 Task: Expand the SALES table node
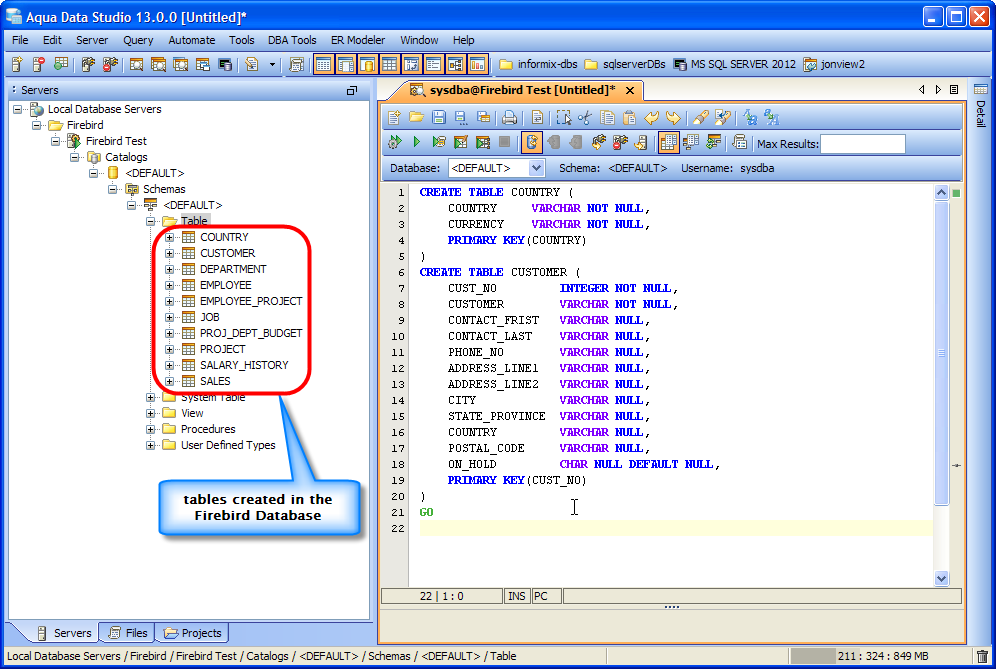pyautogui.click(x=170, y=381)
